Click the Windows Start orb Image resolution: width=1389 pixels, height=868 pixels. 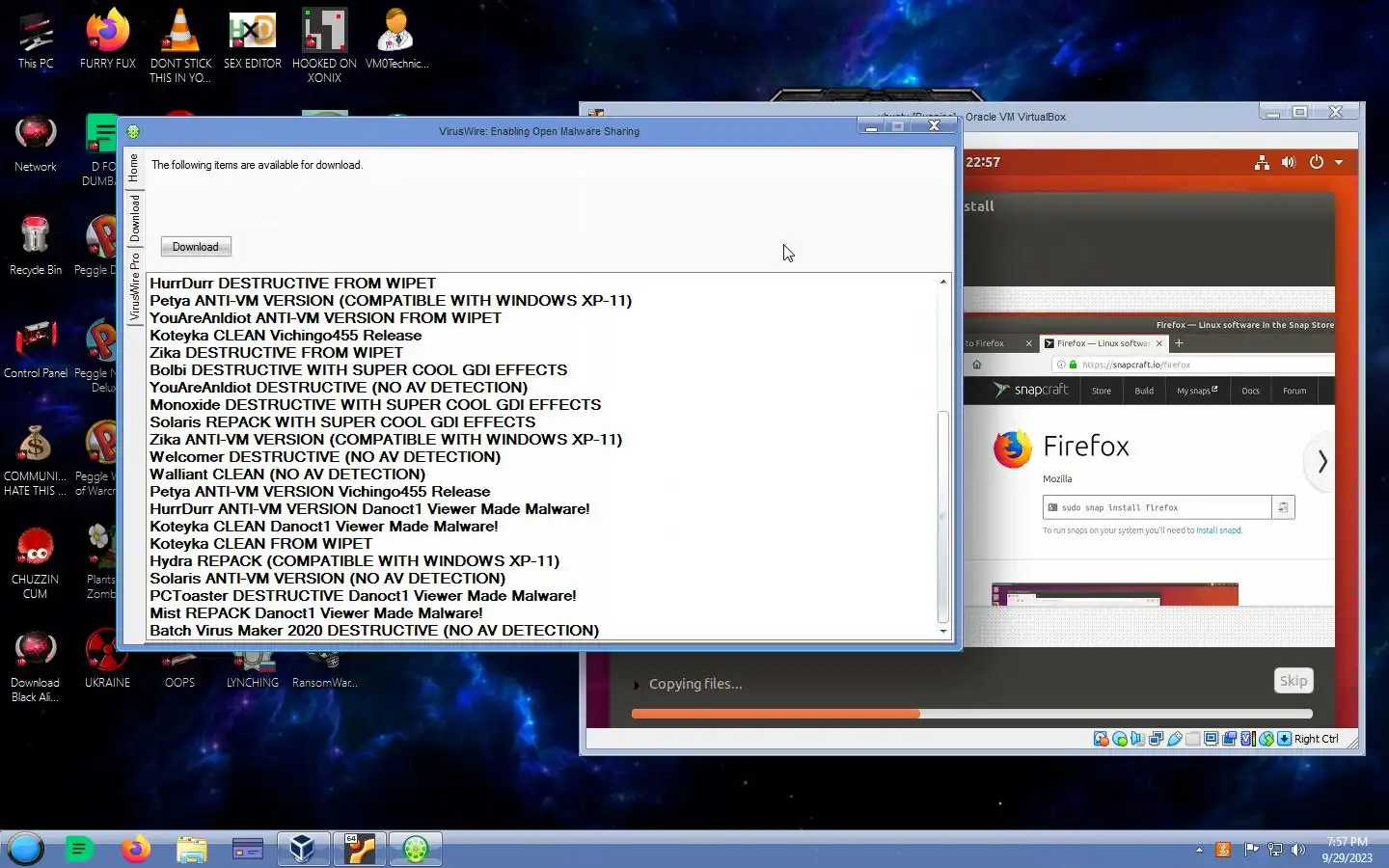click(26, 849)
